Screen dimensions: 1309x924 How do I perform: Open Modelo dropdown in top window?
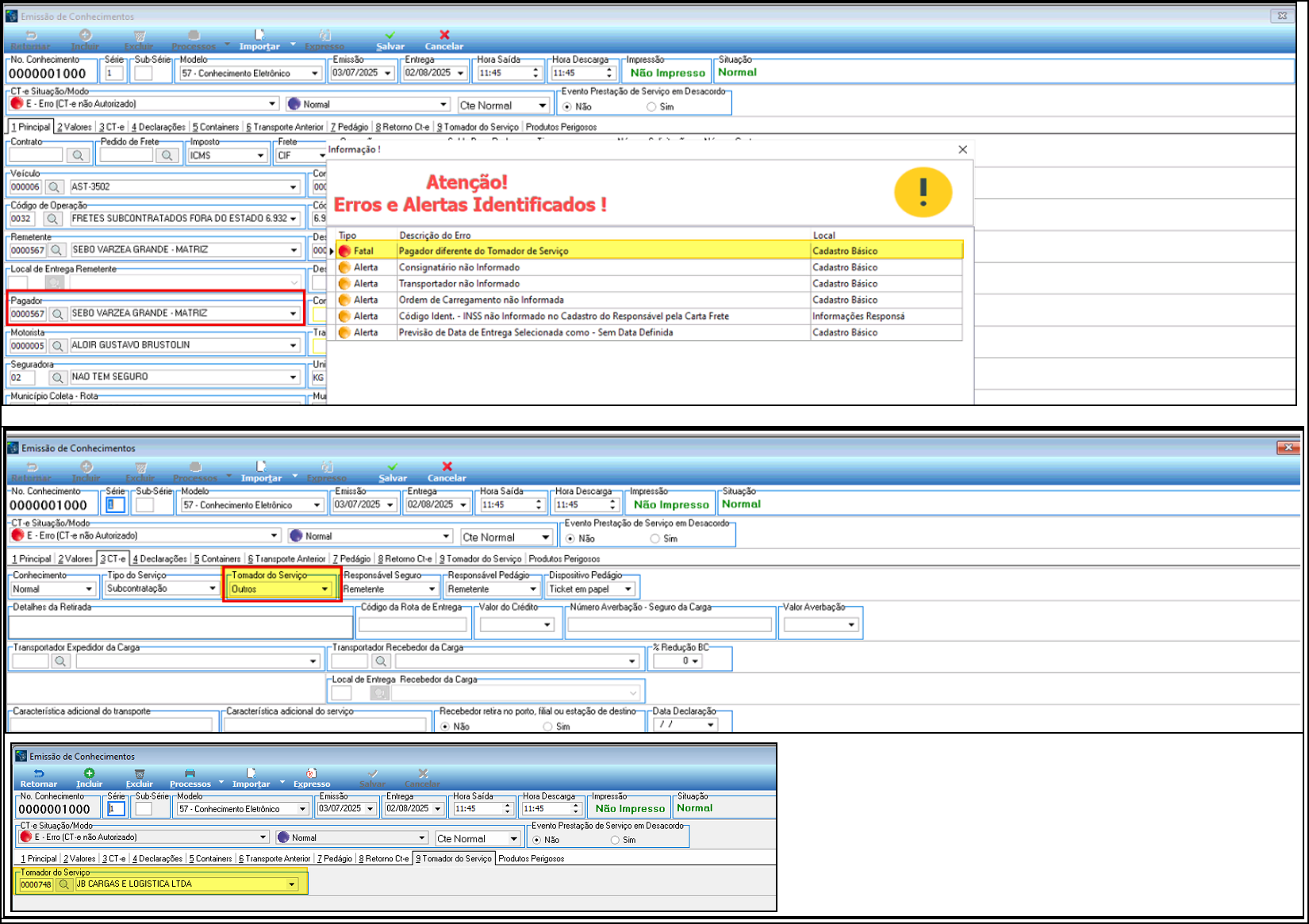[315, 73]
